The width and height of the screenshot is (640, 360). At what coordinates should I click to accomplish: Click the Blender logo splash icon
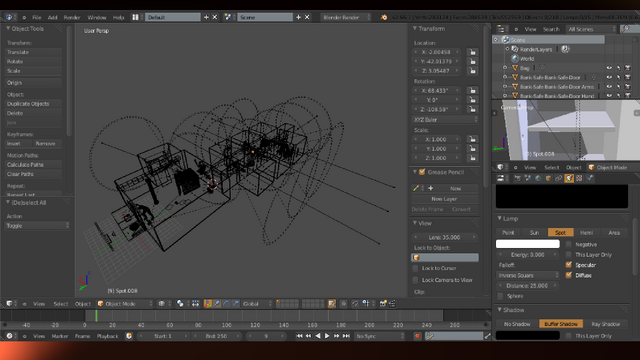coord(384,17)
